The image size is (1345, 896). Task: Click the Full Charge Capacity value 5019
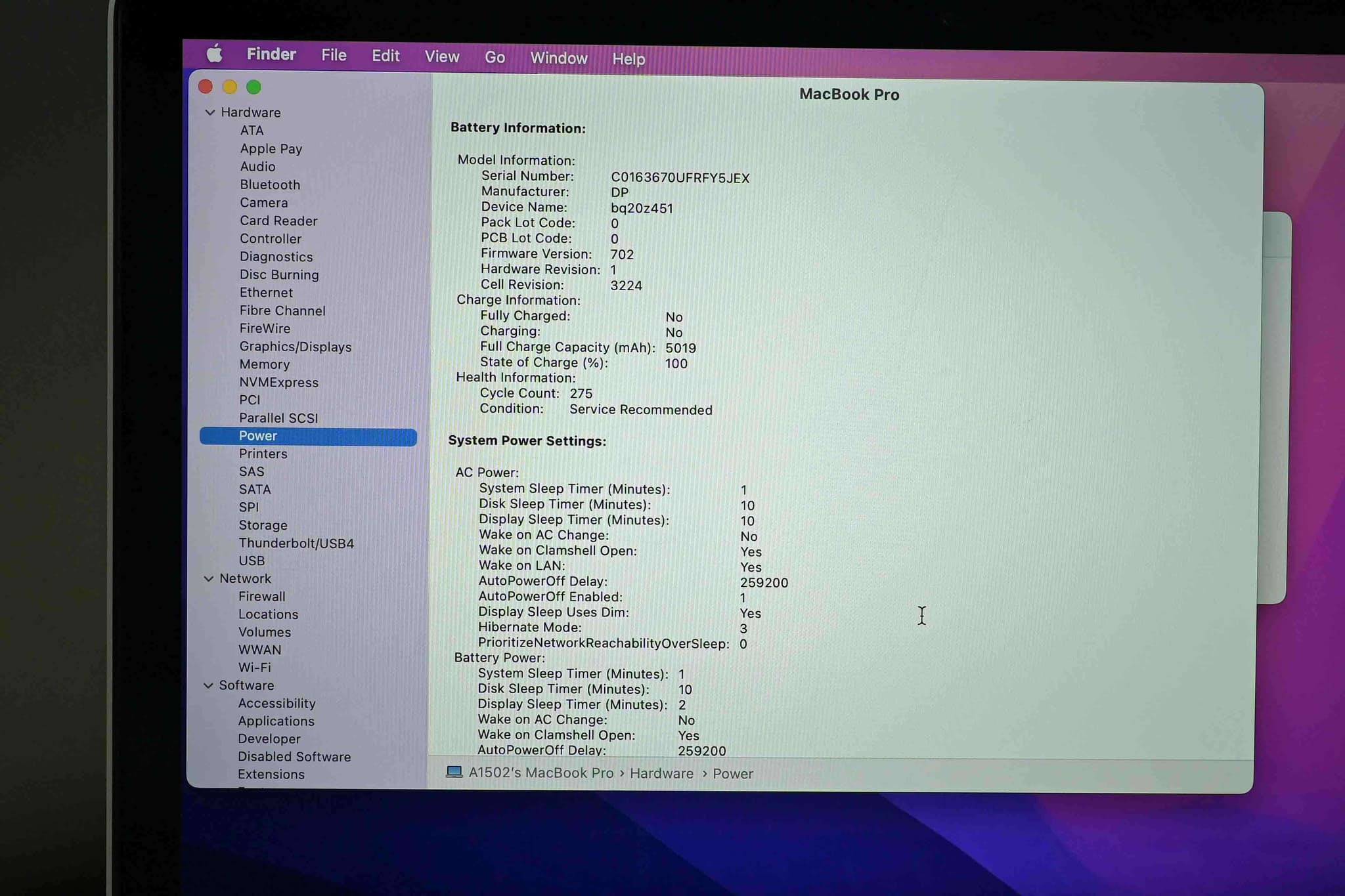point(680,349)
